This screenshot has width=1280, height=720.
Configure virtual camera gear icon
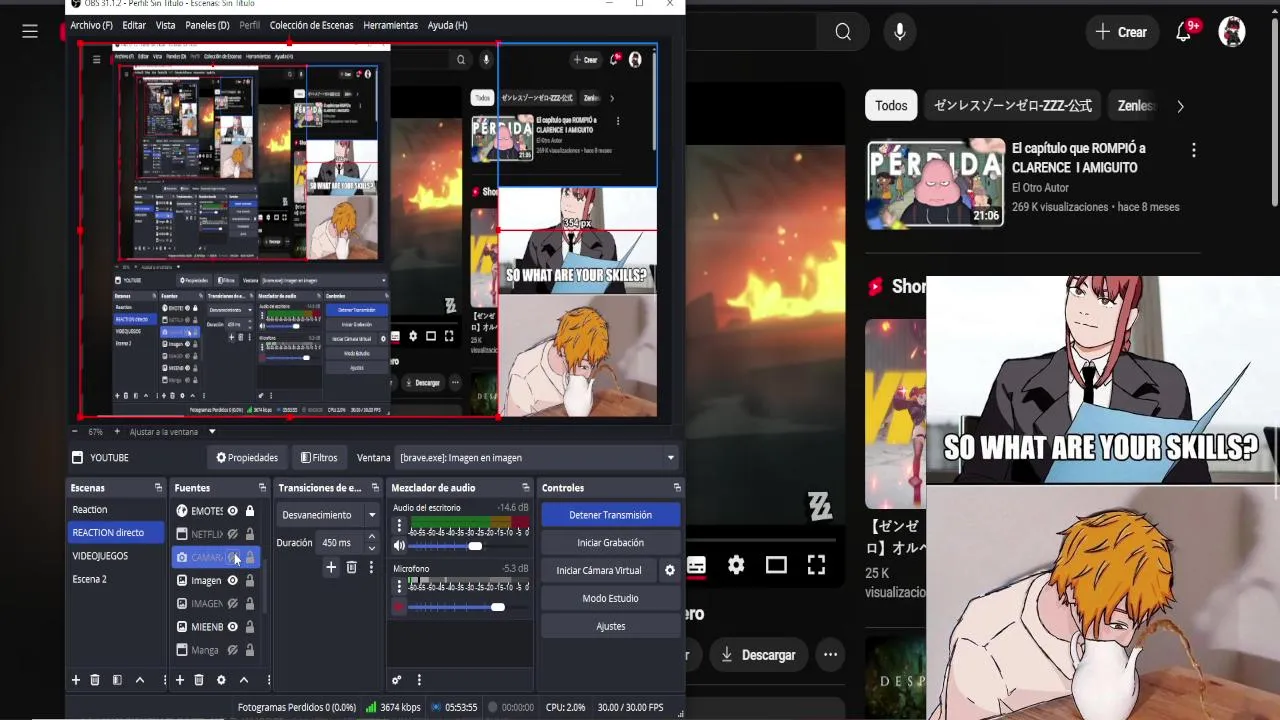[670, 570]
